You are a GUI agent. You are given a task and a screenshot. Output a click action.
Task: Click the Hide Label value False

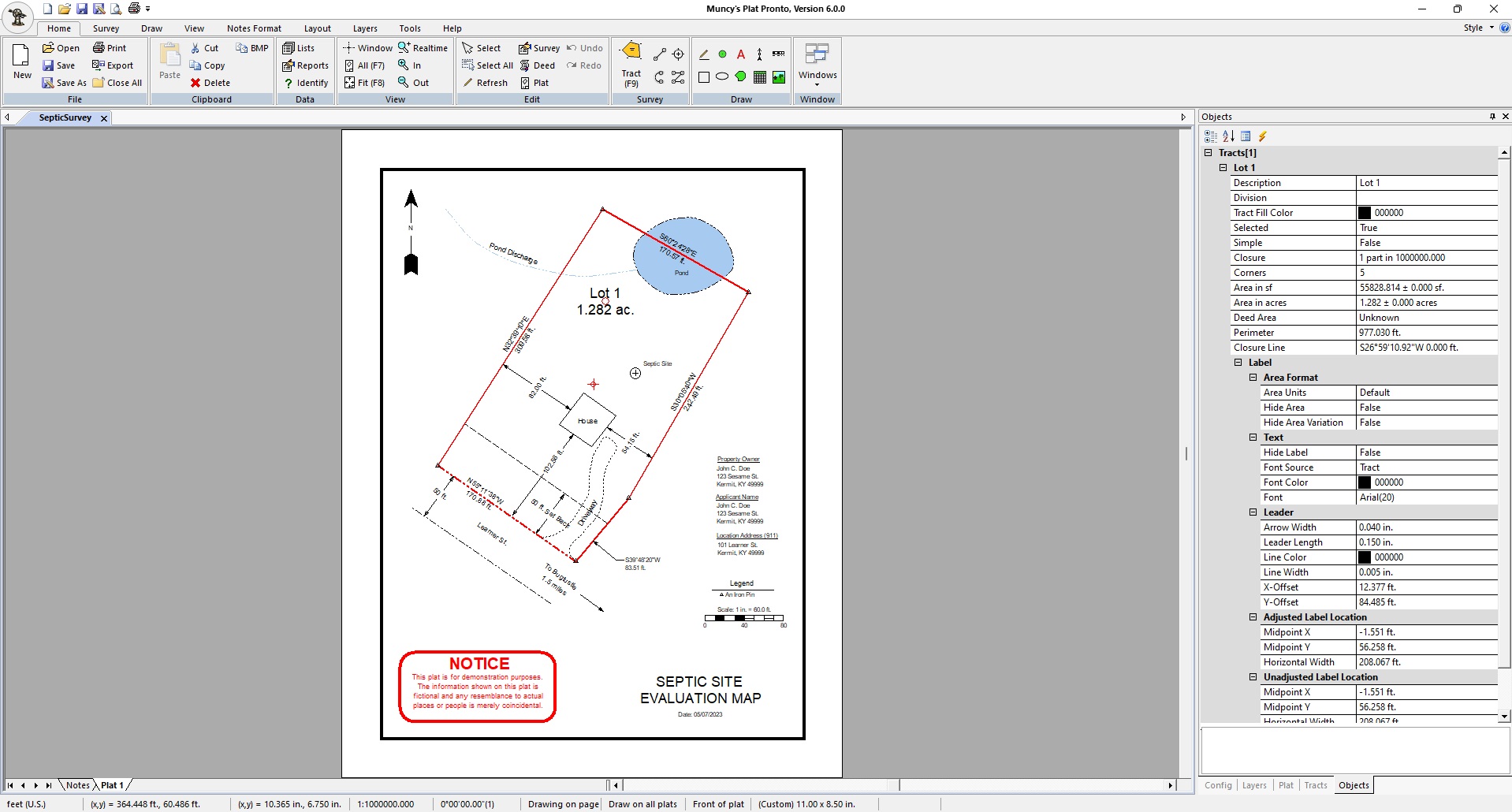(1426, 453)
